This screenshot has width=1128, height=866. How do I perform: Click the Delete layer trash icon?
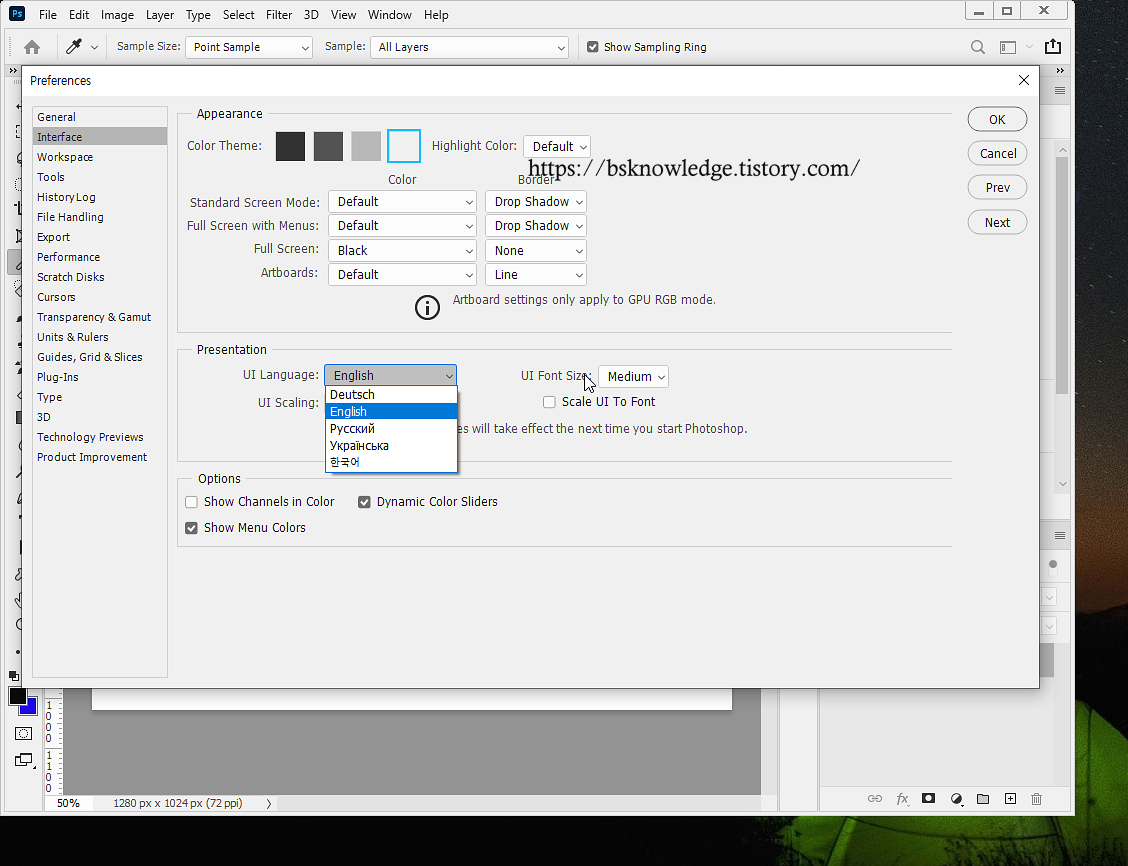(x=1037, y=799)
